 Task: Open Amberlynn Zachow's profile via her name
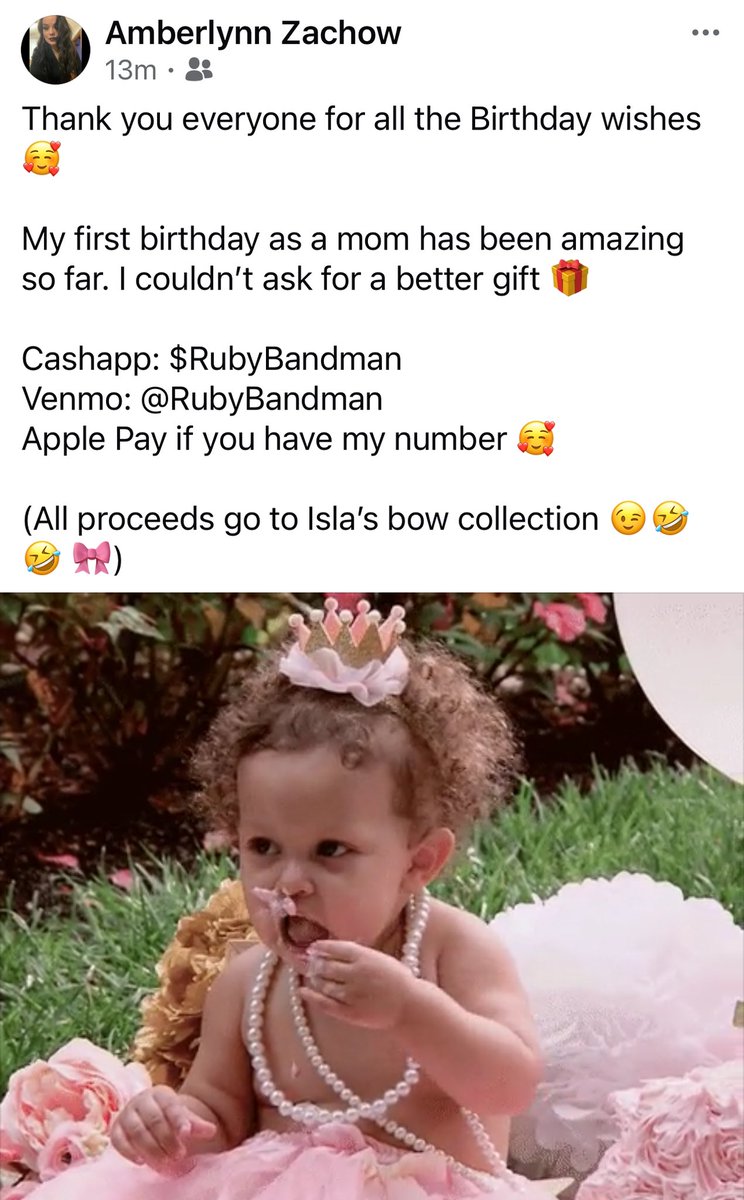click(253, 33)
